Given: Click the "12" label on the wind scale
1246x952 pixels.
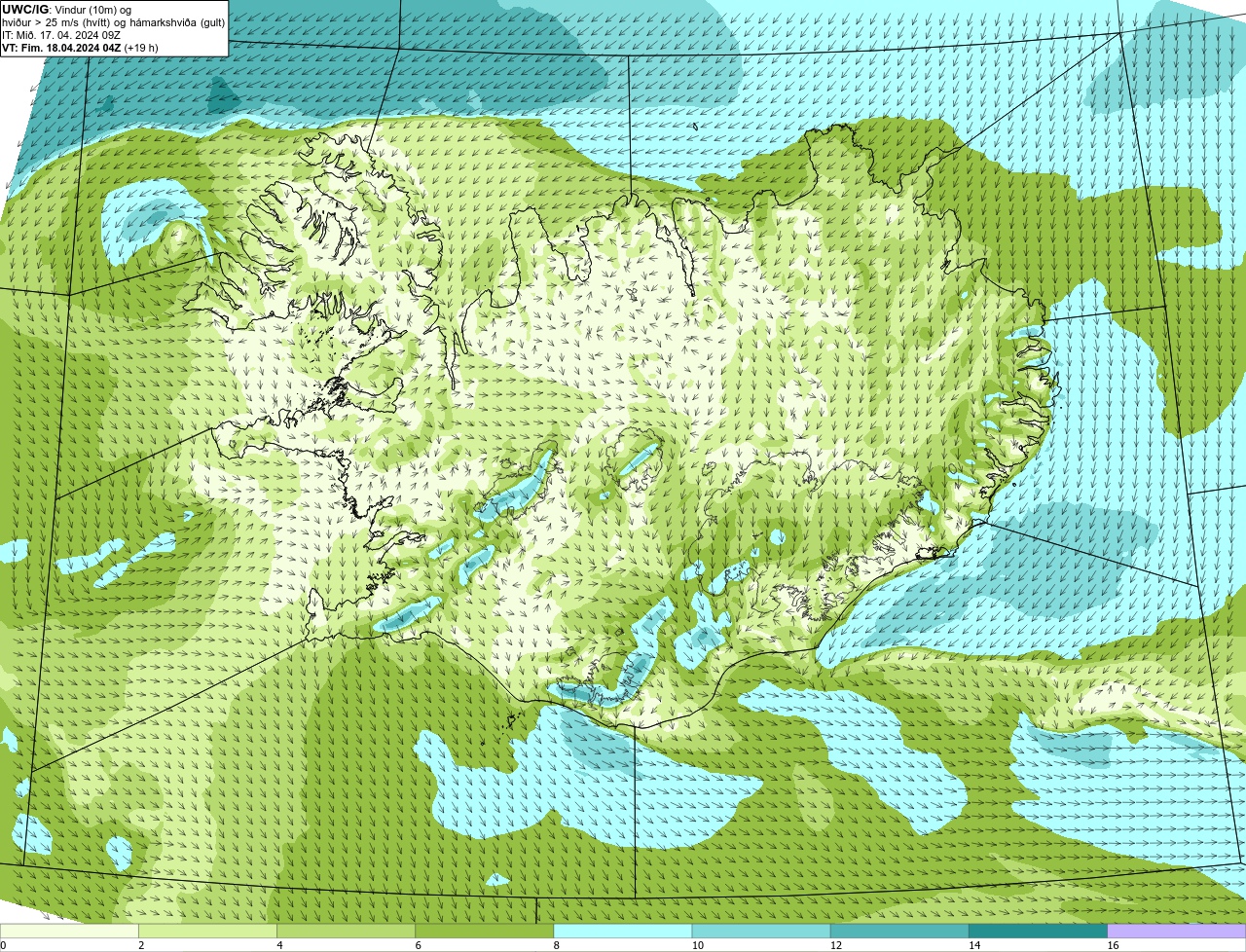Looking at the screenshot, I should [836, 945].
